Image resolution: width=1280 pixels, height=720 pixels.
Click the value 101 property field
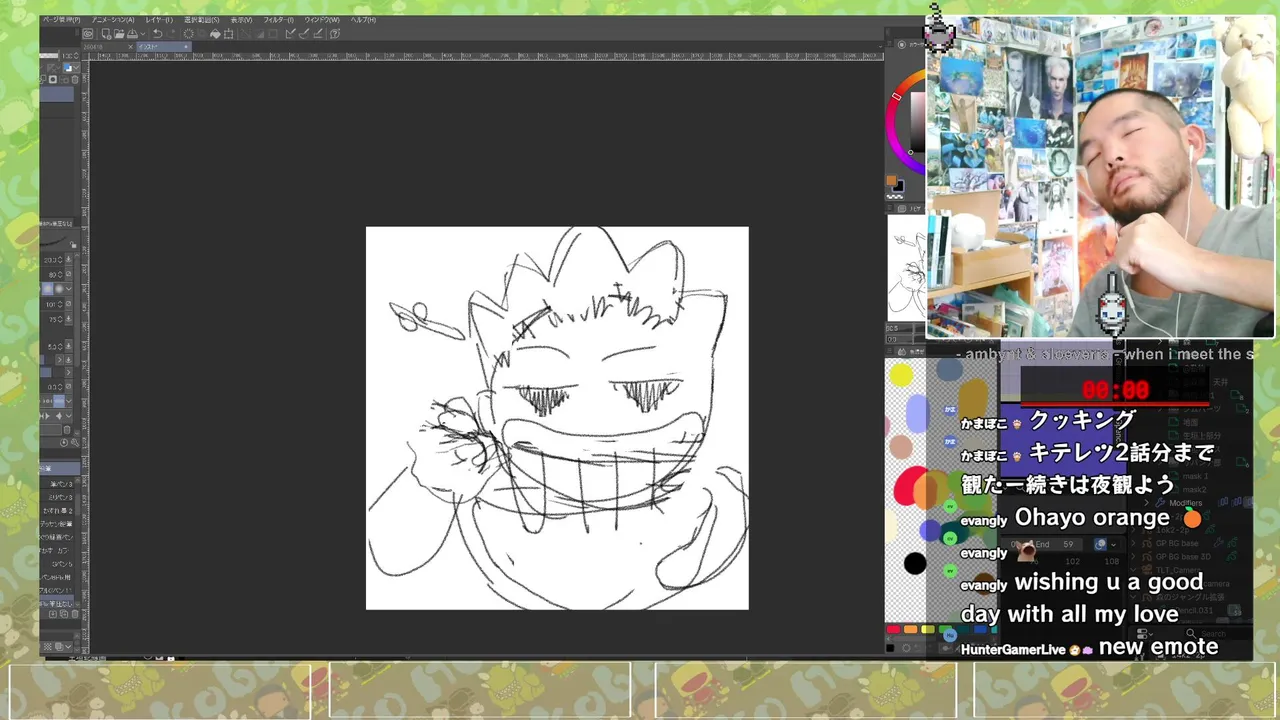pyautogui.click(x=52, y=305)
